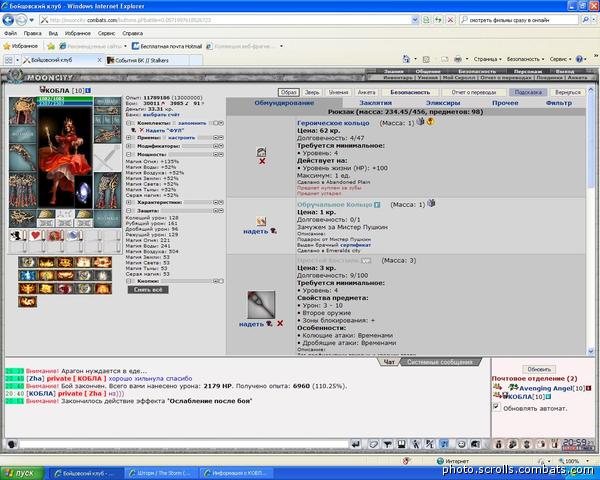600x480 pixels.
Task: Click the chat message input field
Action: [184, 444]
